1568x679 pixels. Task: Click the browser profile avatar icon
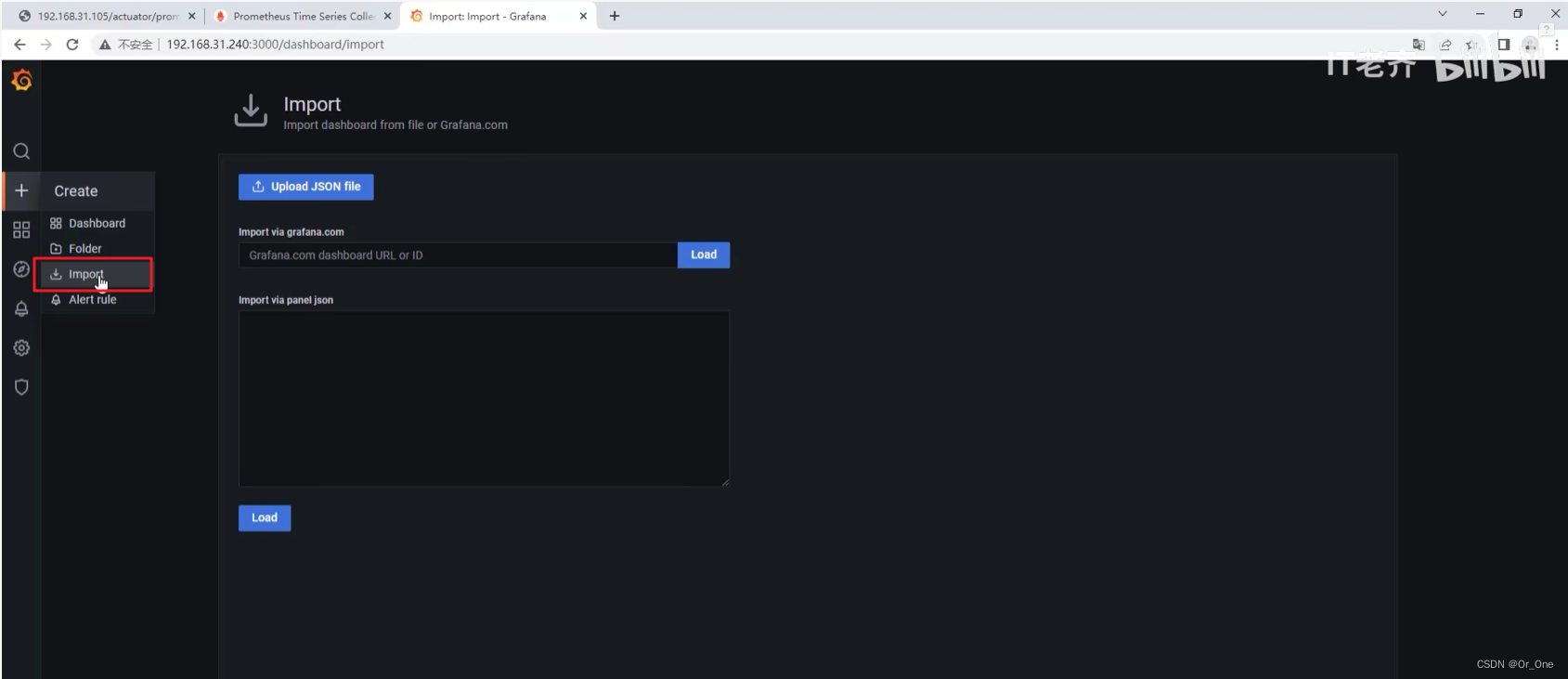1530,45
